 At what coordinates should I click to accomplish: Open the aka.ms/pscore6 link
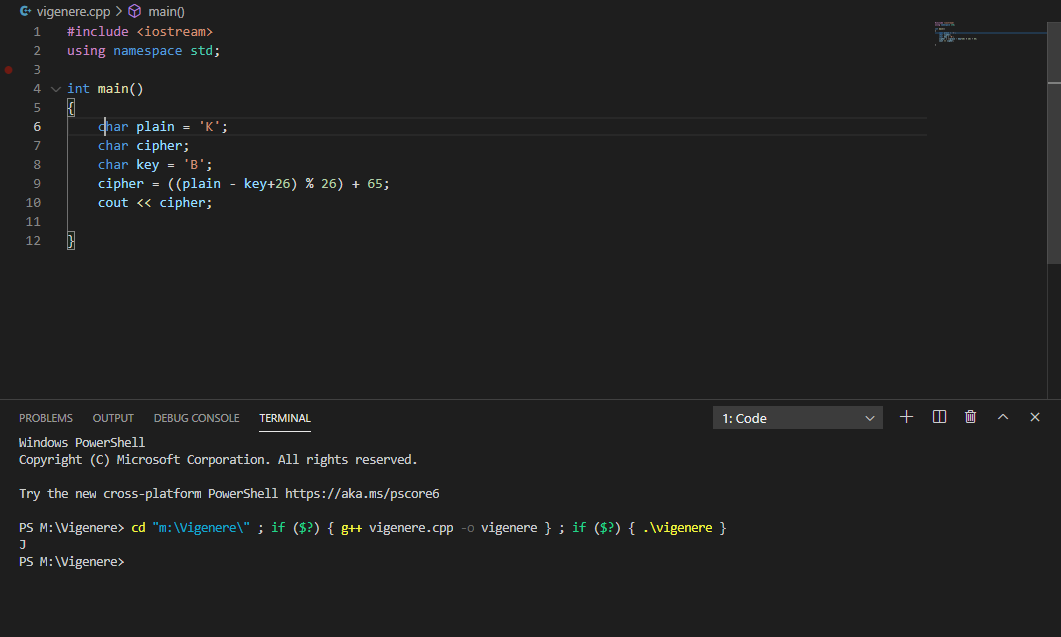[362, 493]
